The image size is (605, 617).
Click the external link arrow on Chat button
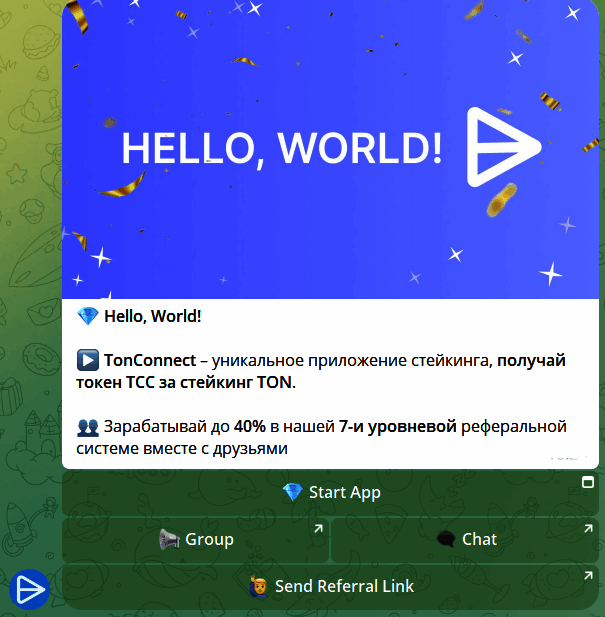[x=588, y=528]
